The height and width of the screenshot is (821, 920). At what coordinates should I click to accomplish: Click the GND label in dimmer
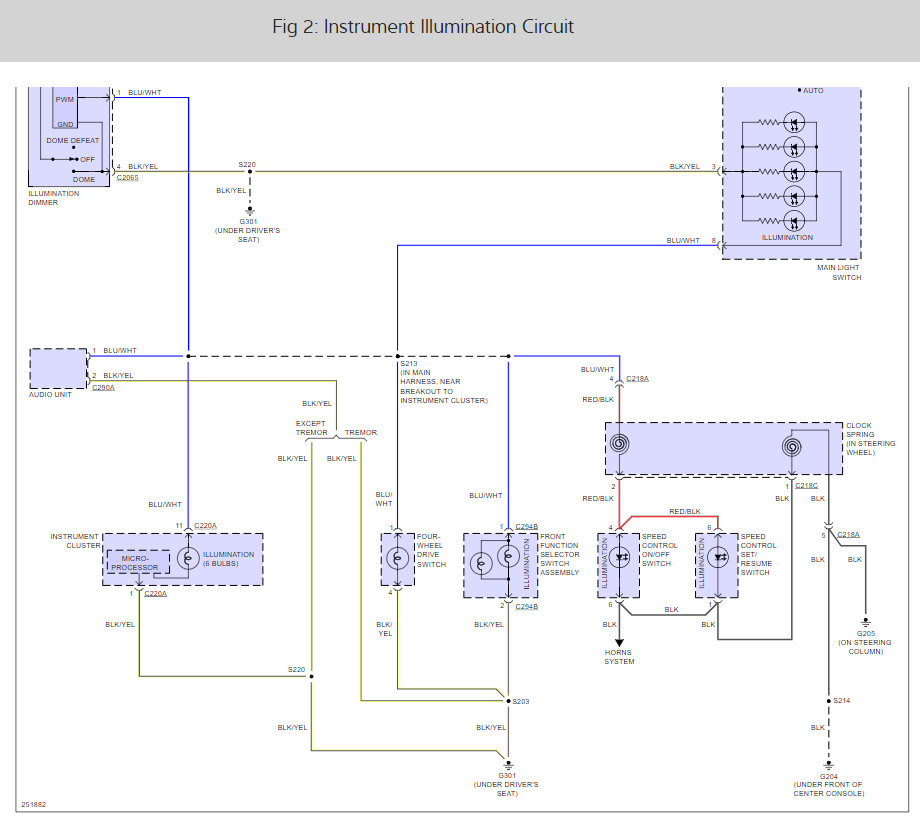tap(65, 124)
